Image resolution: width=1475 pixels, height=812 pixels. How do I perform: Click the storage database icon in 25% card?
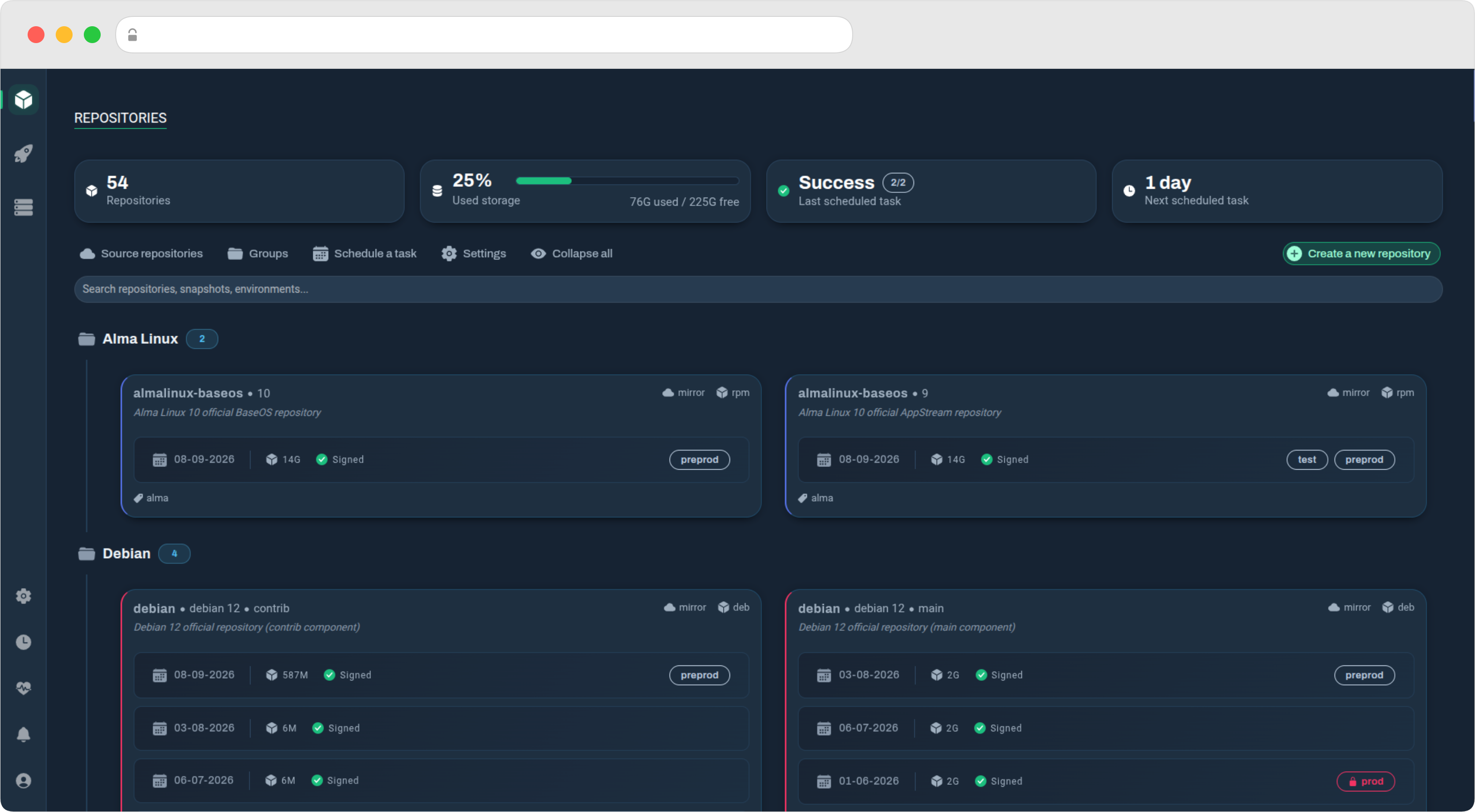pyautogui.click(x=437, y=191)
